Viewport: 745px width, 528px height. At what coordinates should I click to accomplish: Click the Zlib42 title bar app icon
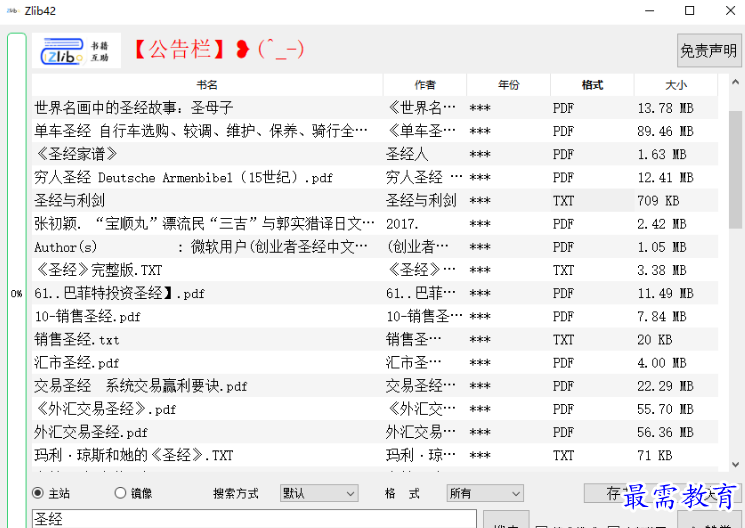(12, 10)
